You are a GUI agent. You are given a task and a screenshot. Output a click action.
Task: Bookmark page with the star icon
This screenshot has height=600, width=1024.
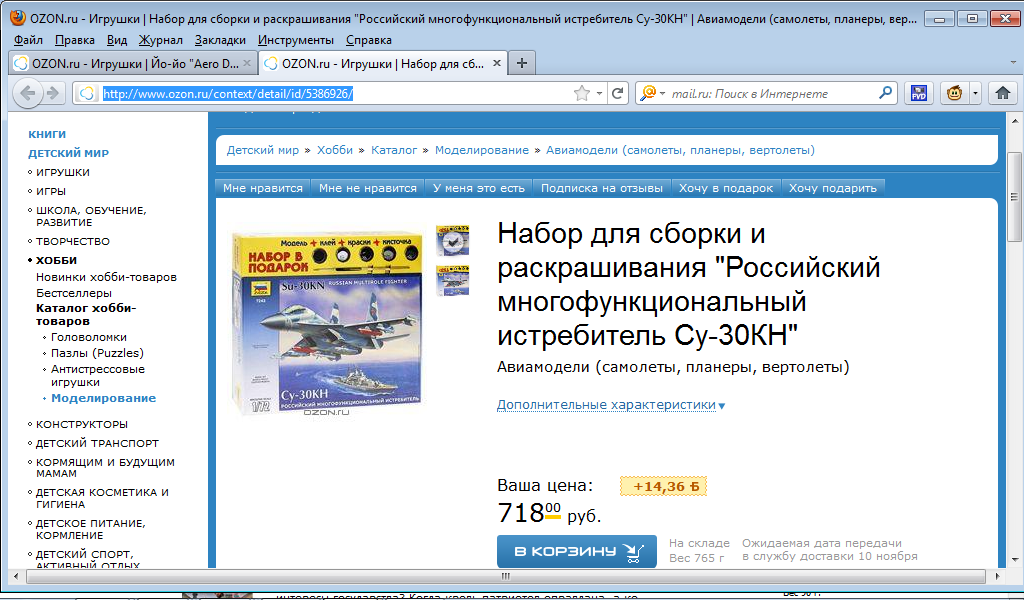click(581, 93)
